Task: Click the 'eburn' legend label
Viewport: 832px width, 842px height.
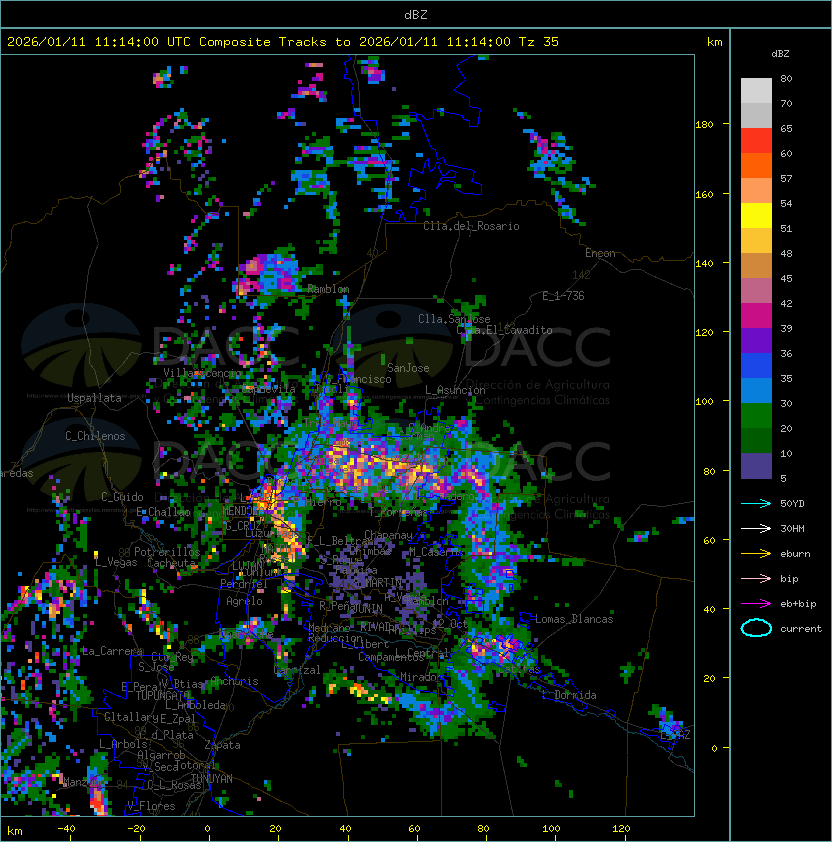Action: click(x=795, y=554)
